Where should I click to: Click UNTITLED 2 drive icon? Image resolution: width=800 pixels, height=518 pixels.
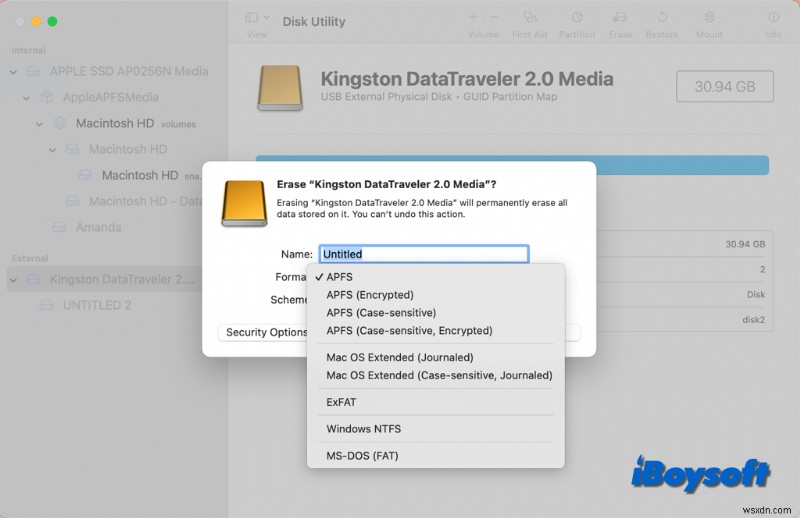click(x=46, y=305)
